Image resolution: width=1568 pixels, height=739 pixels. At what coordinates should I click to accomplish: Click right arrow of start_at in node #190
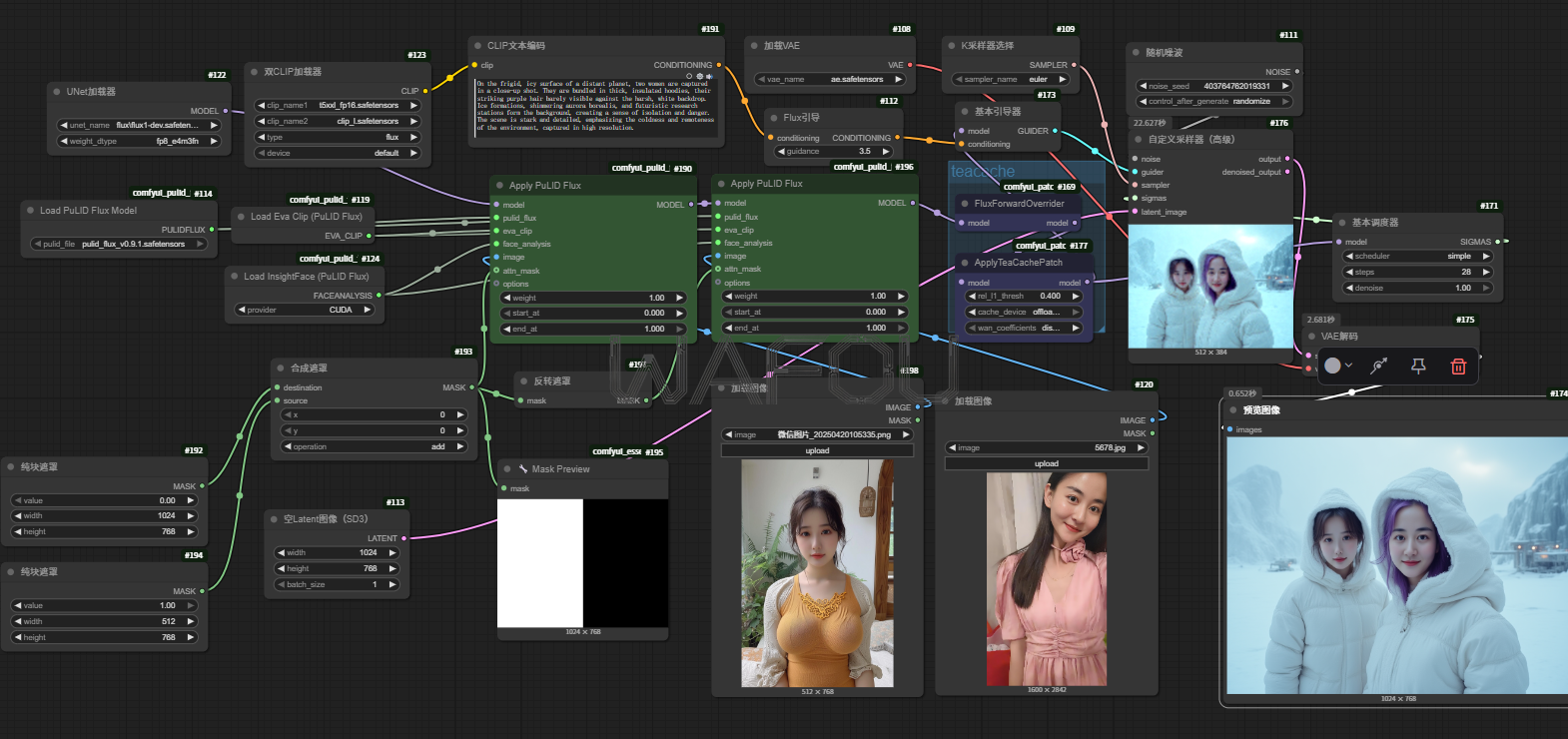pyautogui.click(x=679, y=313)
